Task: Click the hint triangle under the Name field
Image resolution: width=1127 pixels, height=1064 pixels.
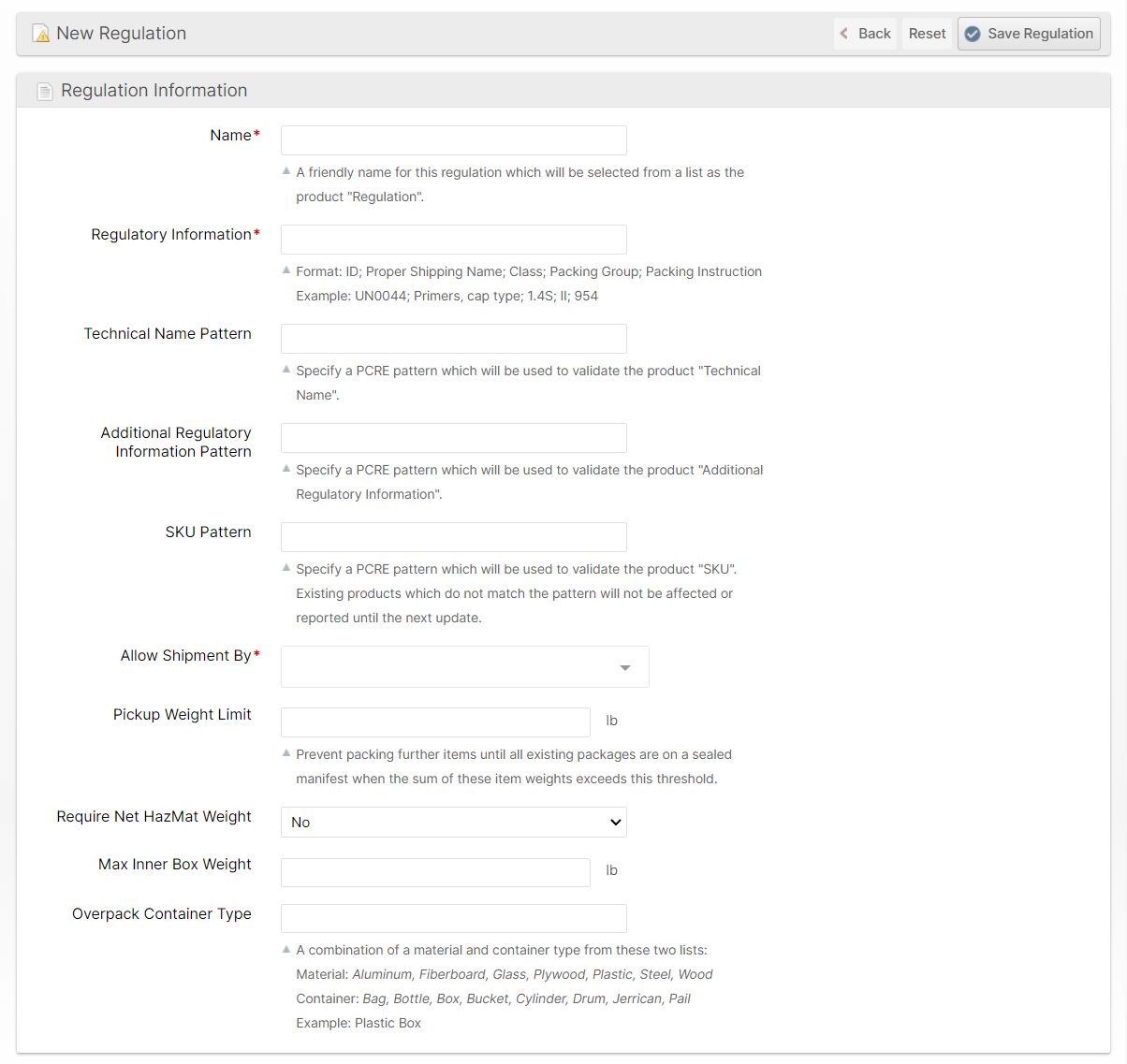Action: 286,171
